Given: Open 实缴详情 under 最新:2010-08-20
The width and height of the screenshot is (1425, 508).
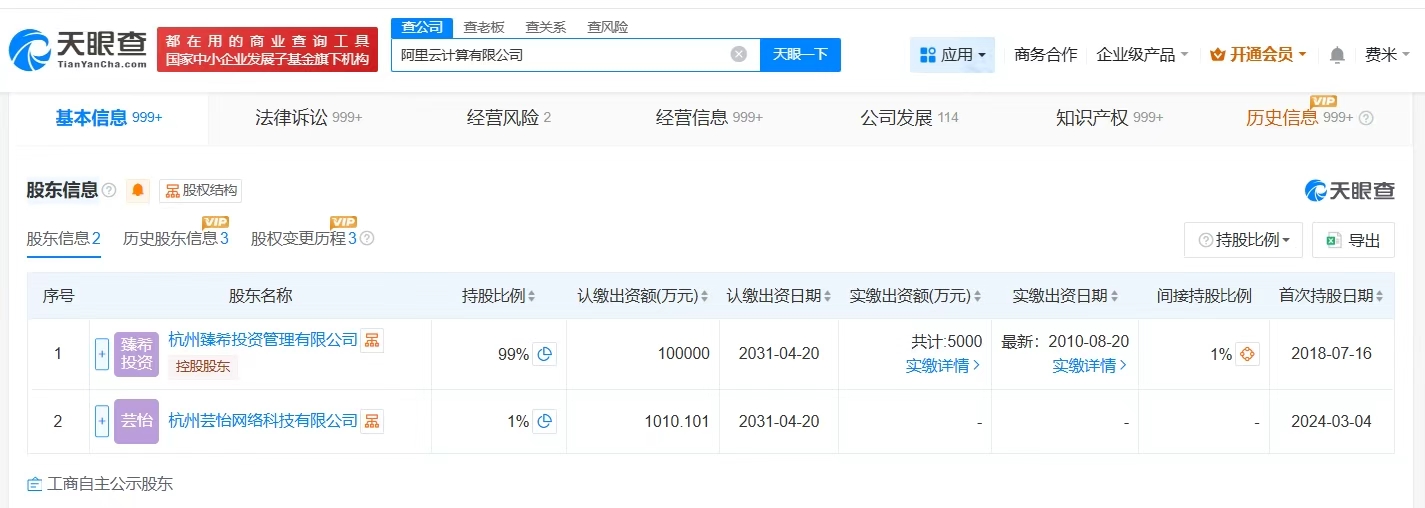Looking at the screenshot, I should [x=1090, y=366].
